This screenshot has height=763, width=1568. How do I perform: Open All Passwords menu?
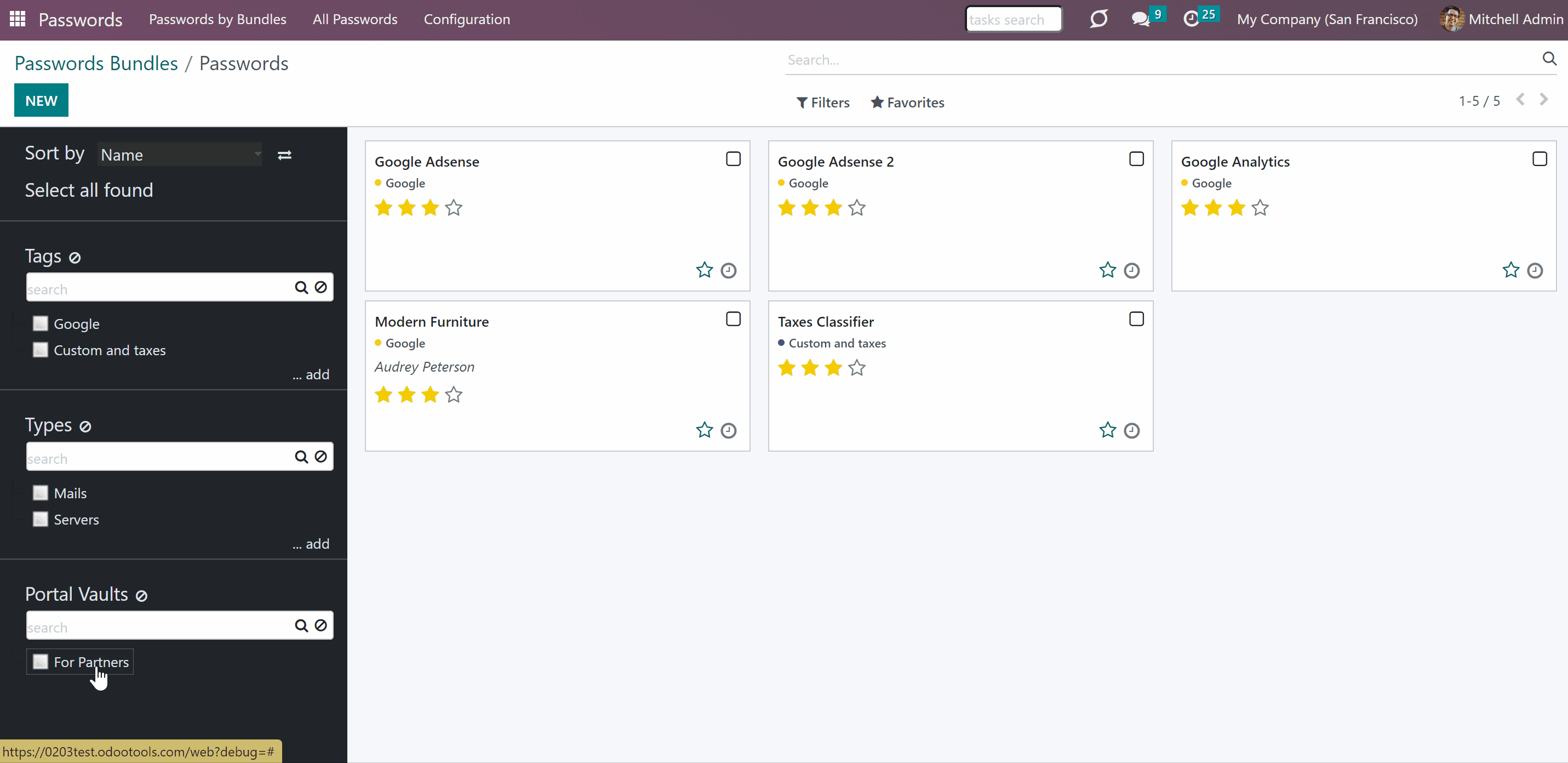pos(355,20)
